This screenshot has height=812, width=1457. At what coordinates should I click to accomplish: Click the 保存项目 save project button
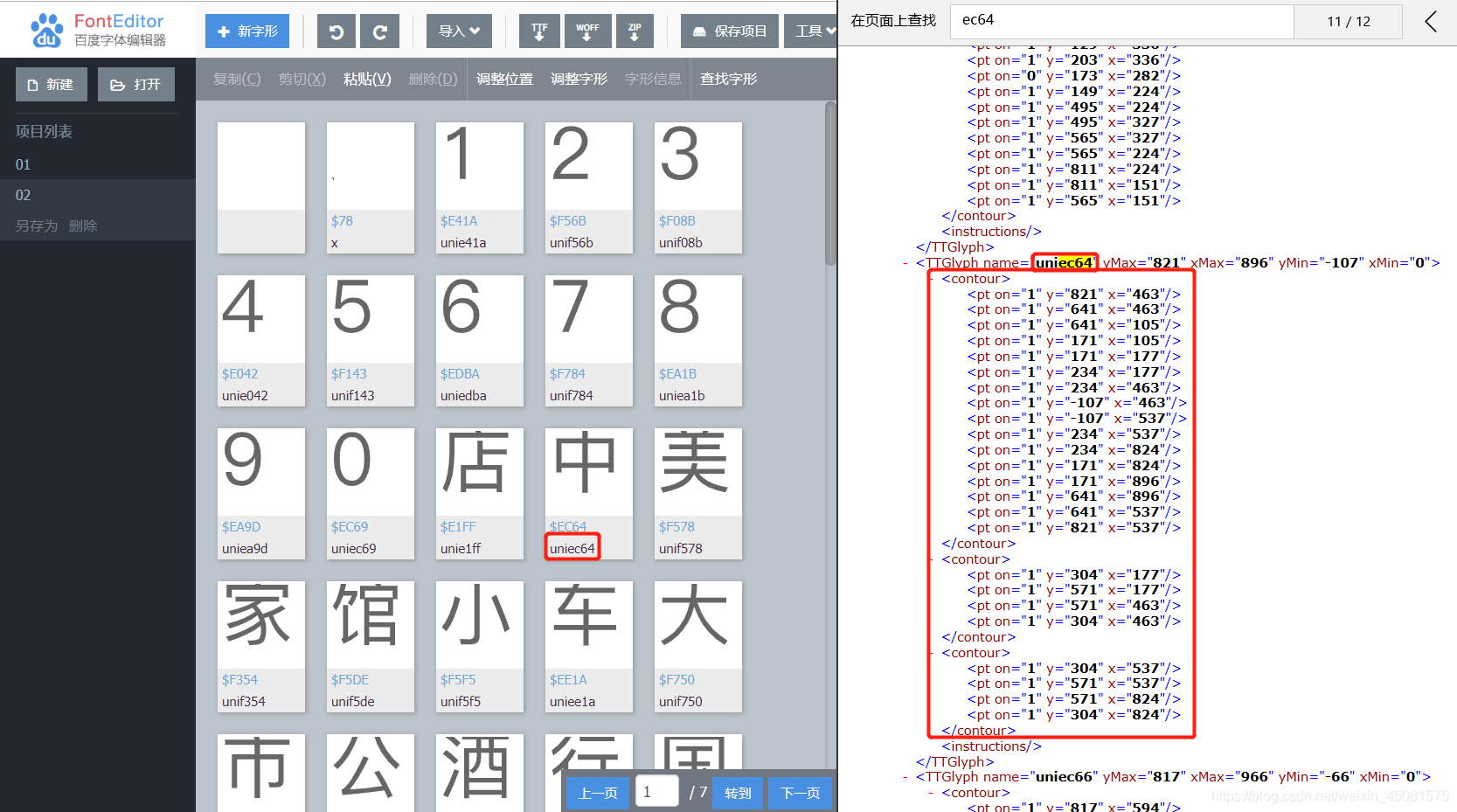tap(730, 31)
